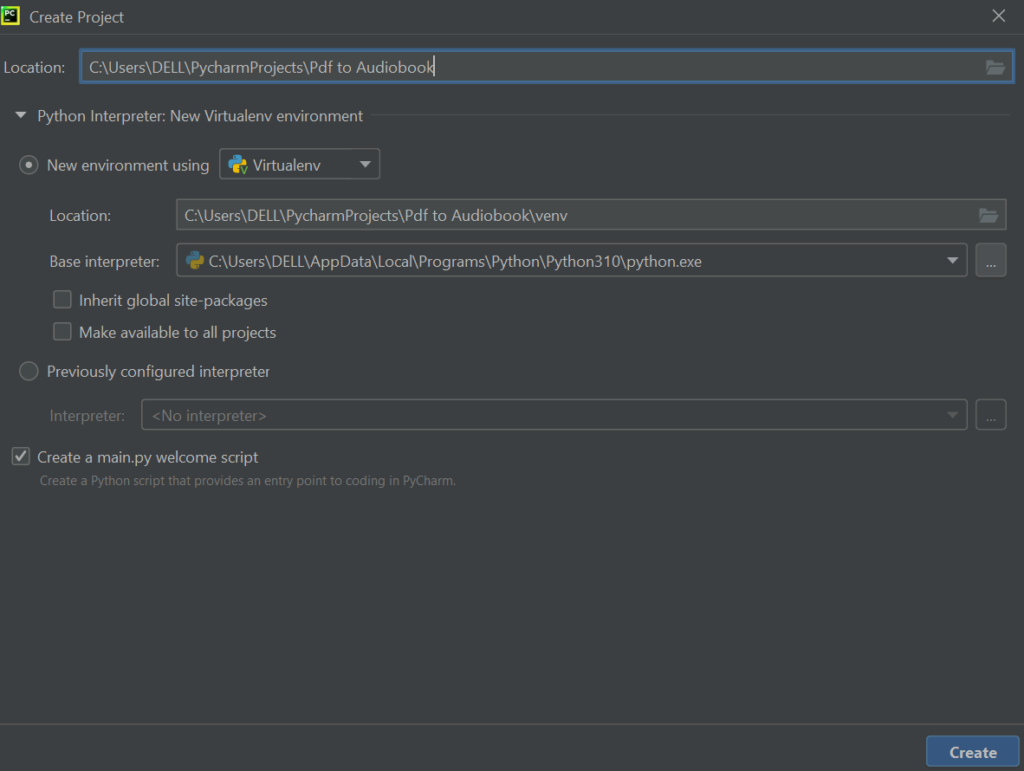Open the disabled Interpreter dropdown
Screen dimensions: 1024x771
point(554,415)
